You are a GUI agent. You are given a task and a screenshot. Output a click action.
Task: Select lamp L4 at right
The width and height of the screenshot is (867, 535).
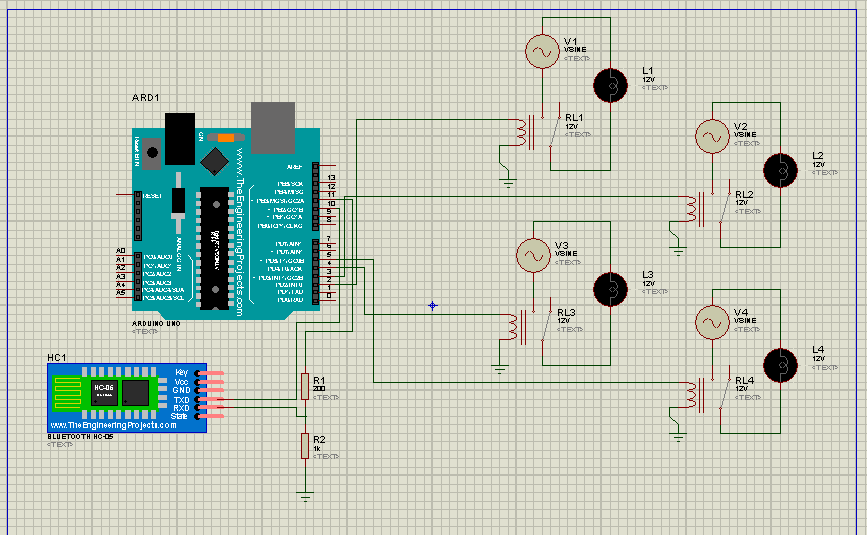click(780, 365)
